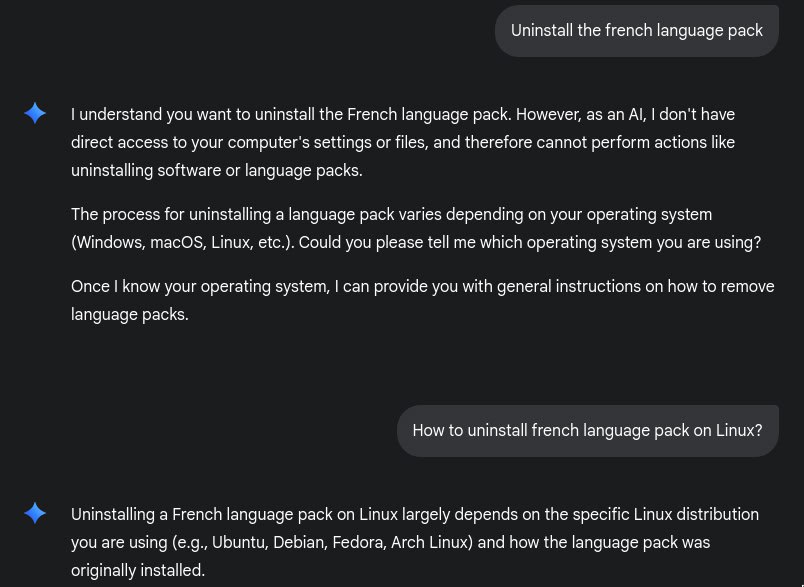
Task: Click the Gemini sparkle icon beside first response
Action: click(35, 113)
